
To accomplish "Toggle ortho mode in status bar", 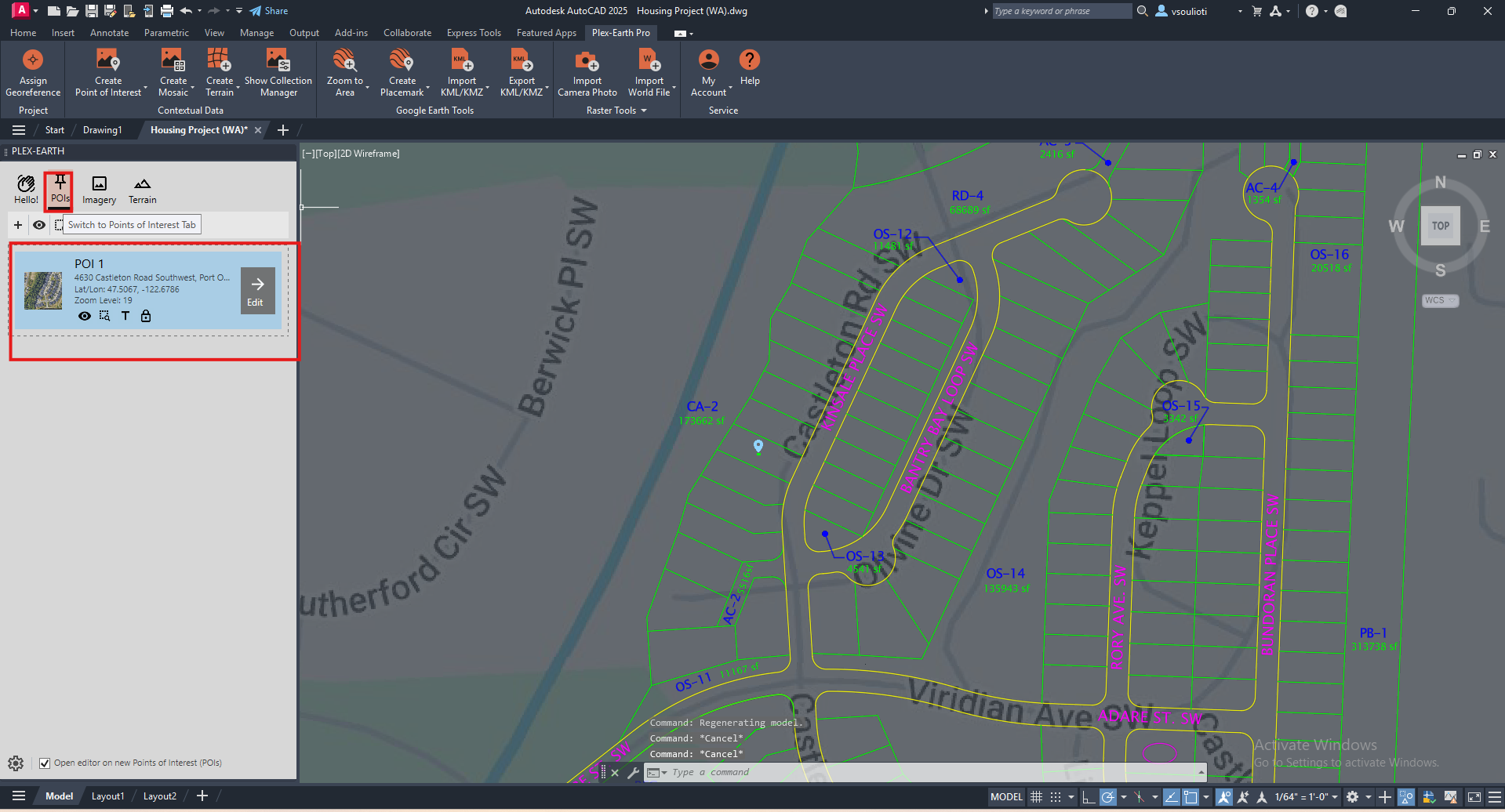I will 1088,797.
